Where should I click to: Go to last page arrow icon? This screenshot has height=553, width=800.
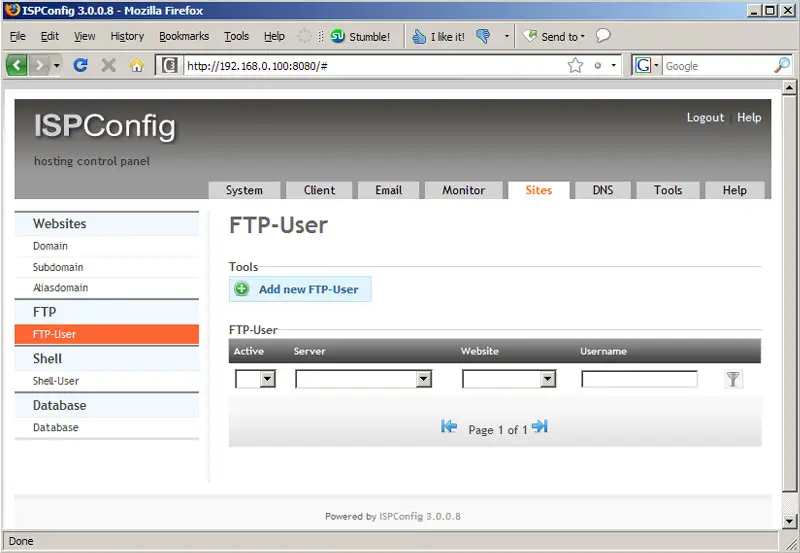pyautogui.click(x=540, y=426)
